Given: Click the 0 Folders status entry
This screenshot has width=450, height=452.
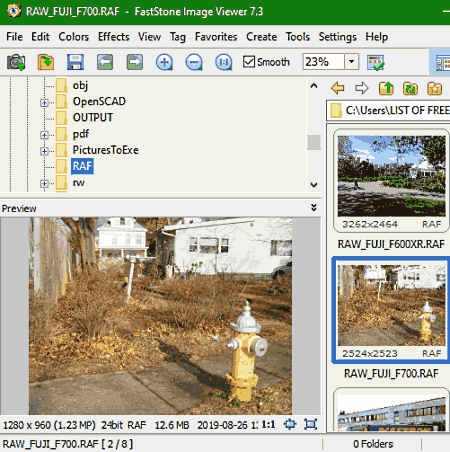Looking at the screenshot, I should coord(373,444).
